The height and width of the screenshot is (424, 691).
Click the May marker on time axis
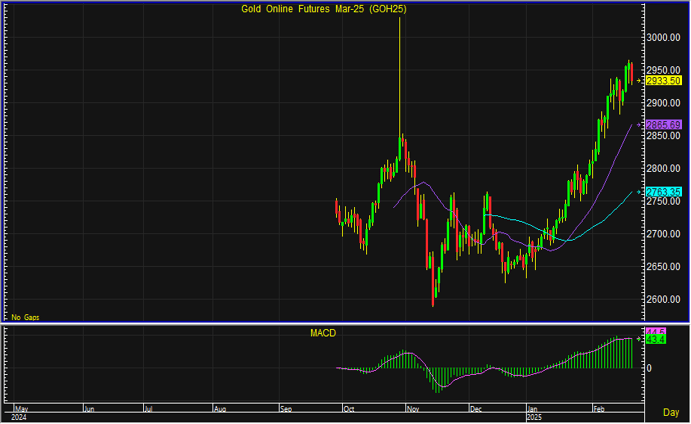20,409
